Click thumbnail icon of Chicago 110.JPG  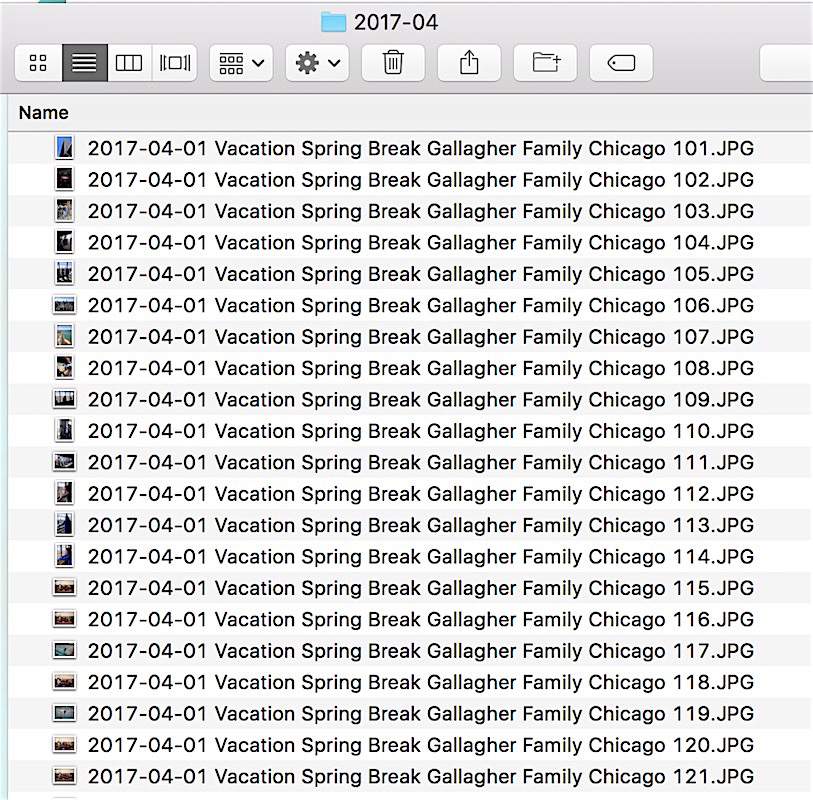click(x=64, y=430)
